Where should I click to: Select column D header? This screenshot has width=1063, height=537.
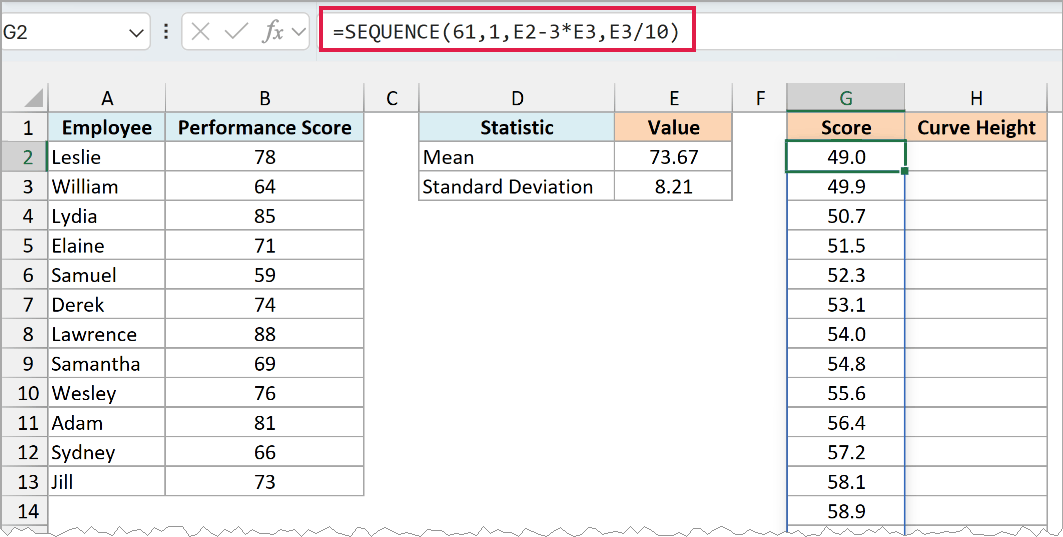(x=517, y=98)
